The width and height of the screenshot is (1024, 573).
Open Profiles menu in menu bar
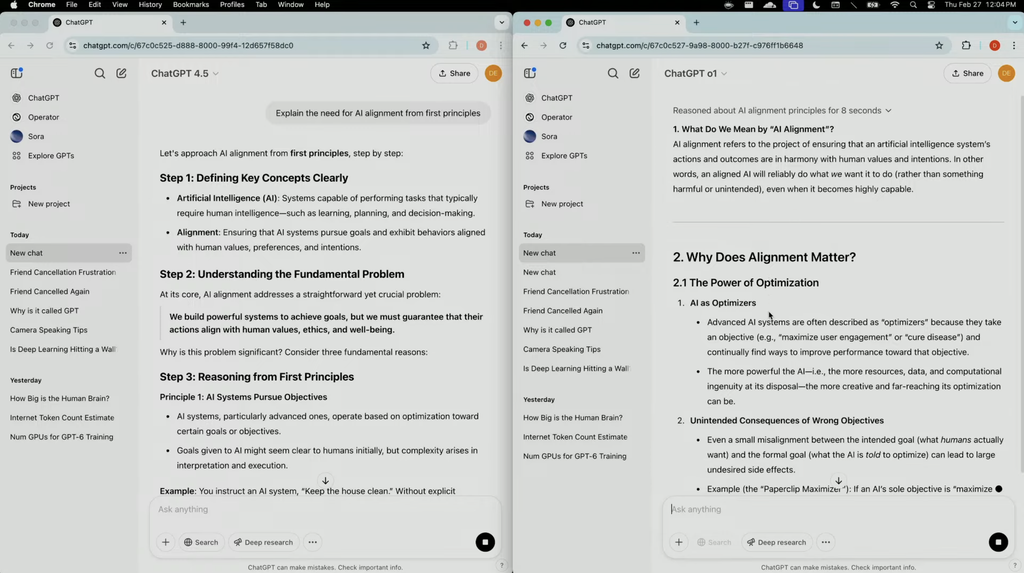point(232,5)
